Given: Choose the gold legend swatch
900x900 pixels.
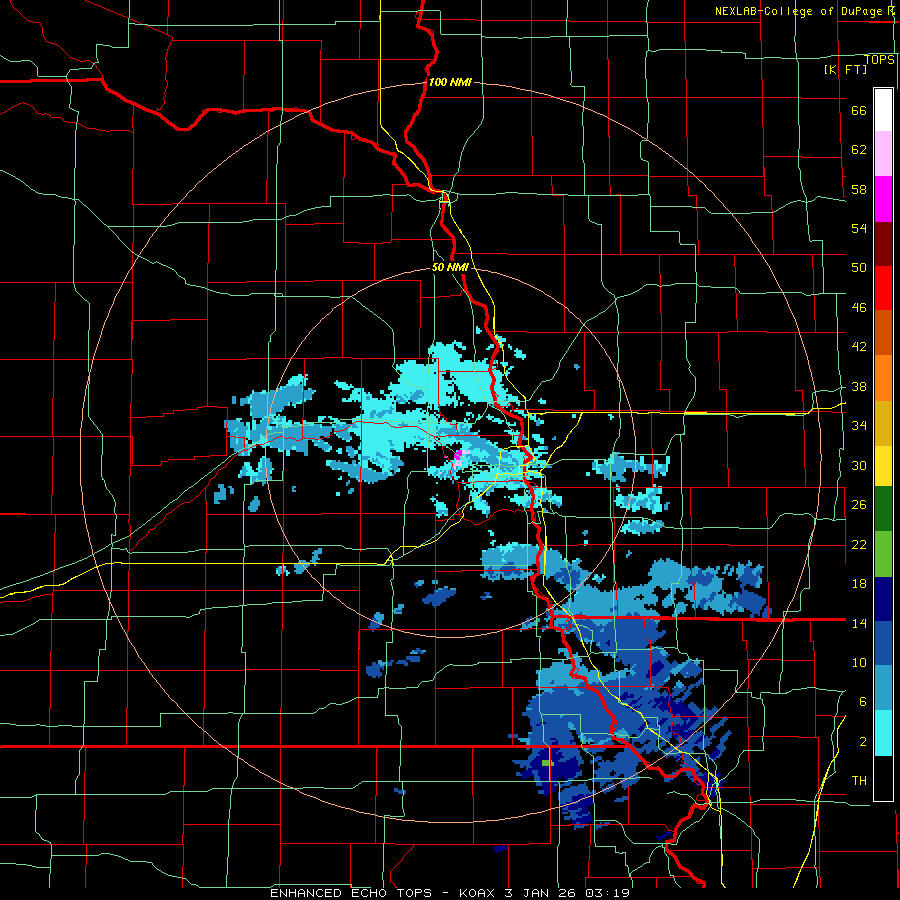Looking at the screenshot, I should click(x=883, y=423).
